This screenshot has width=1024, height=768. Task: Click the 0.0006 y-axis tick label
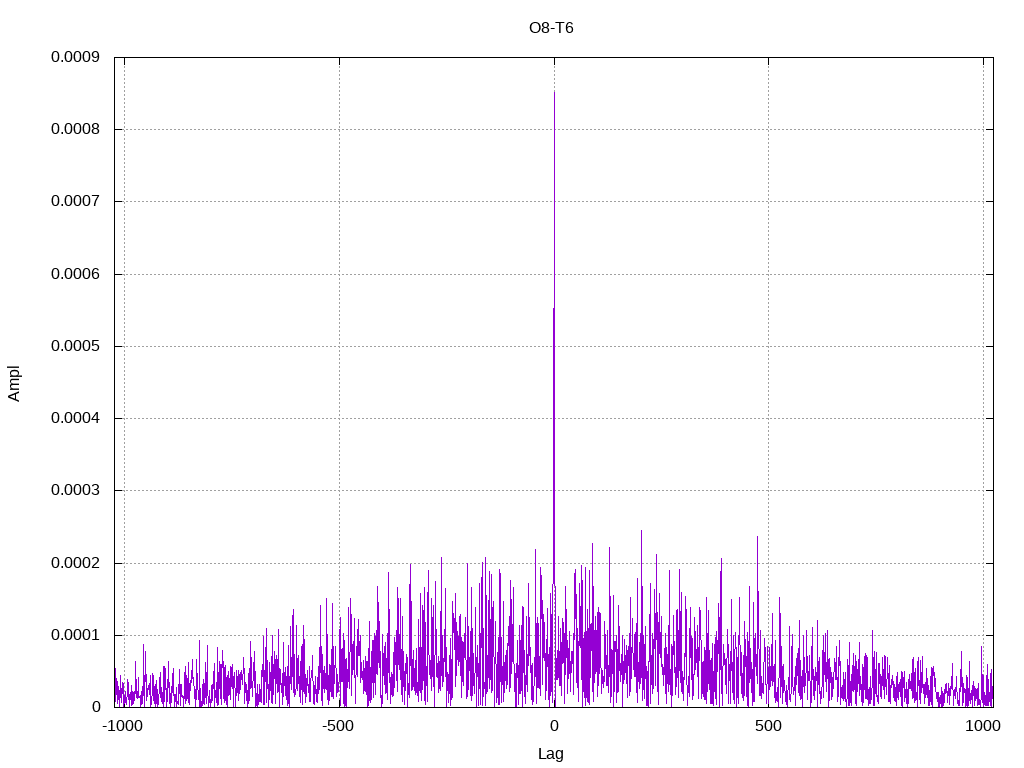(x=76, y=274)
